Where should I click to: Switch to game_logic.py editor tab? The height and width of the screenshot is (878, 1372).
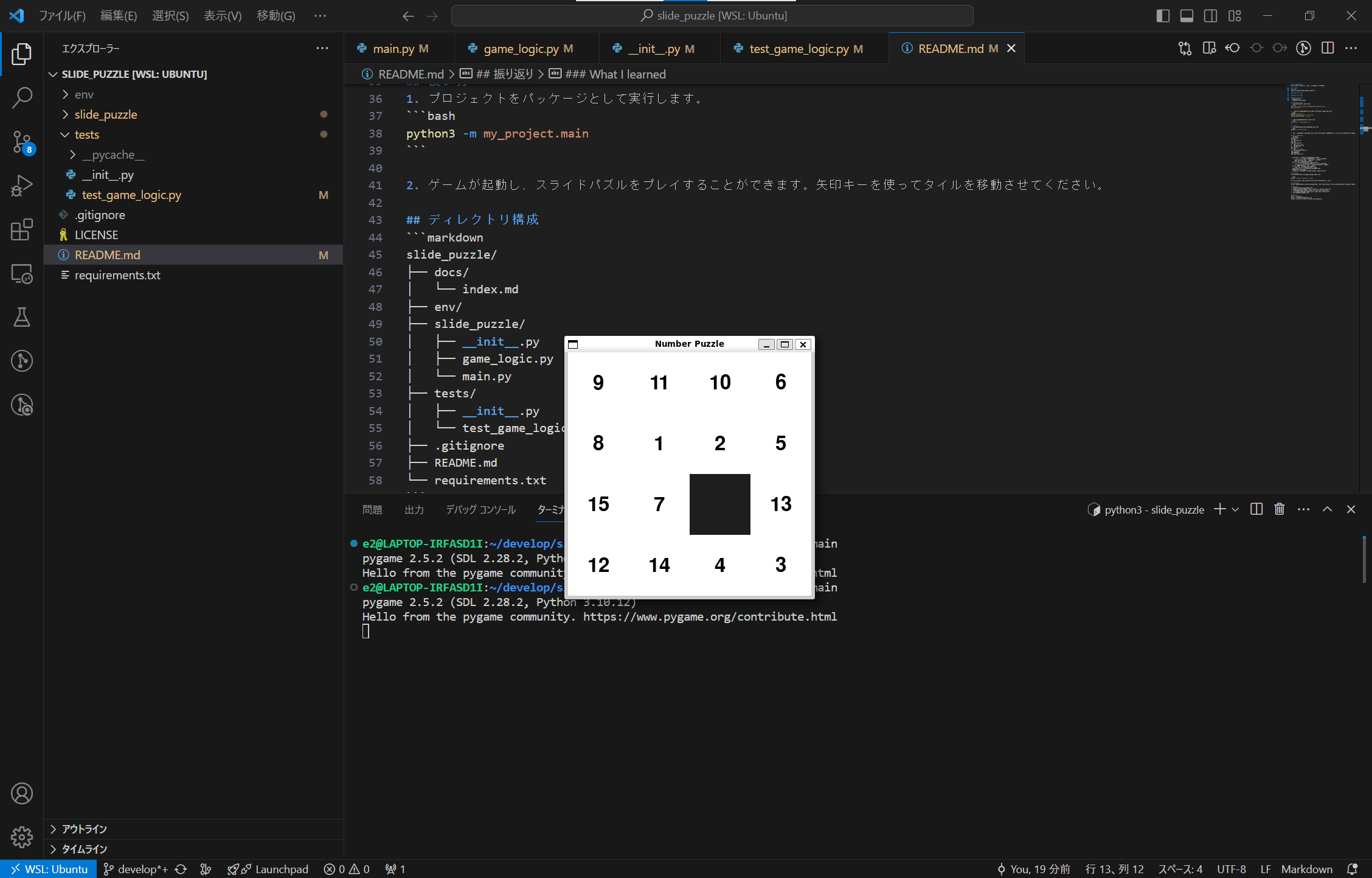coord(527,49)
